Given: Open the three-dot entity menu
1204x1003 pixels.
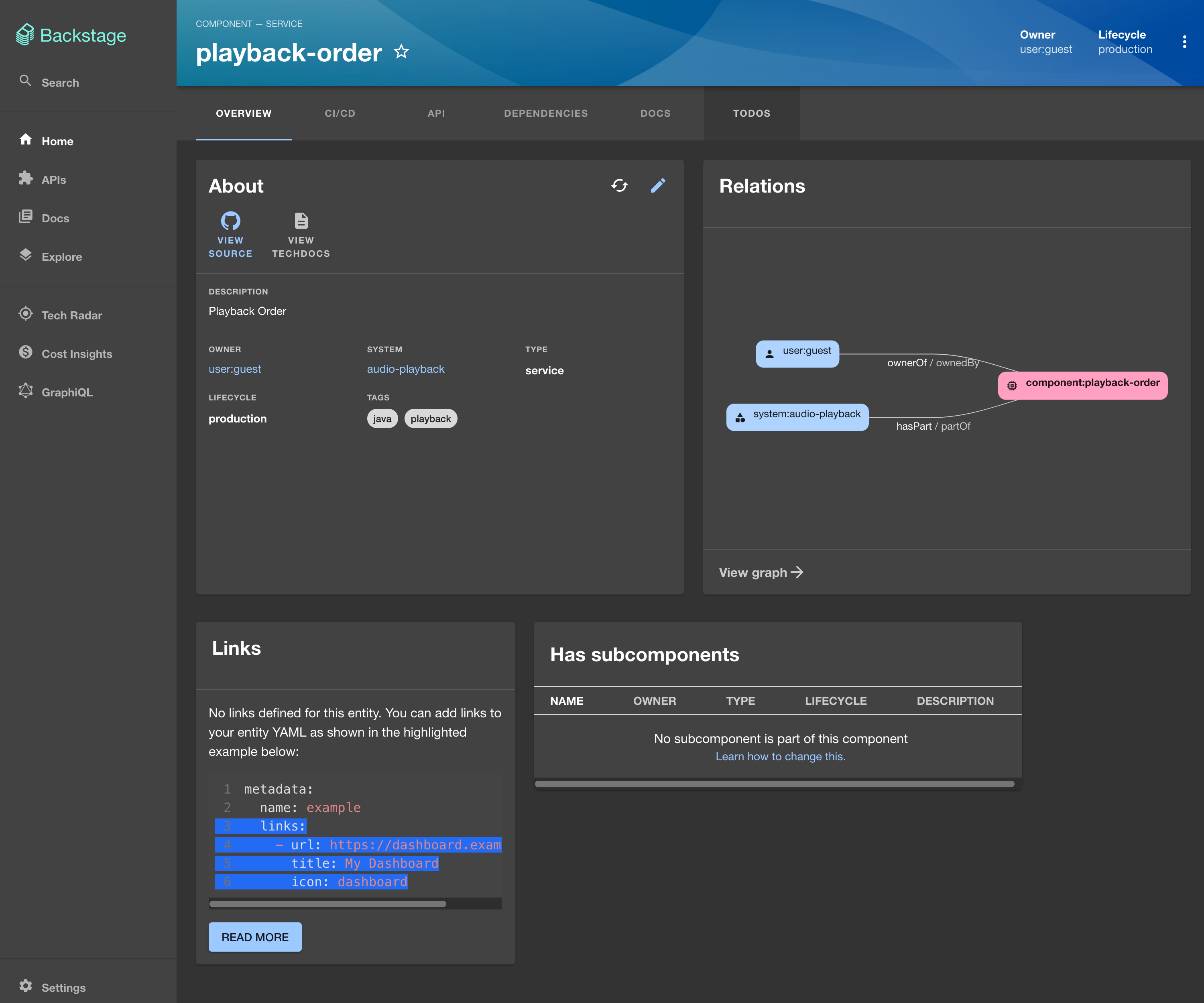Looking at the screenshot, I should 1184,42.
